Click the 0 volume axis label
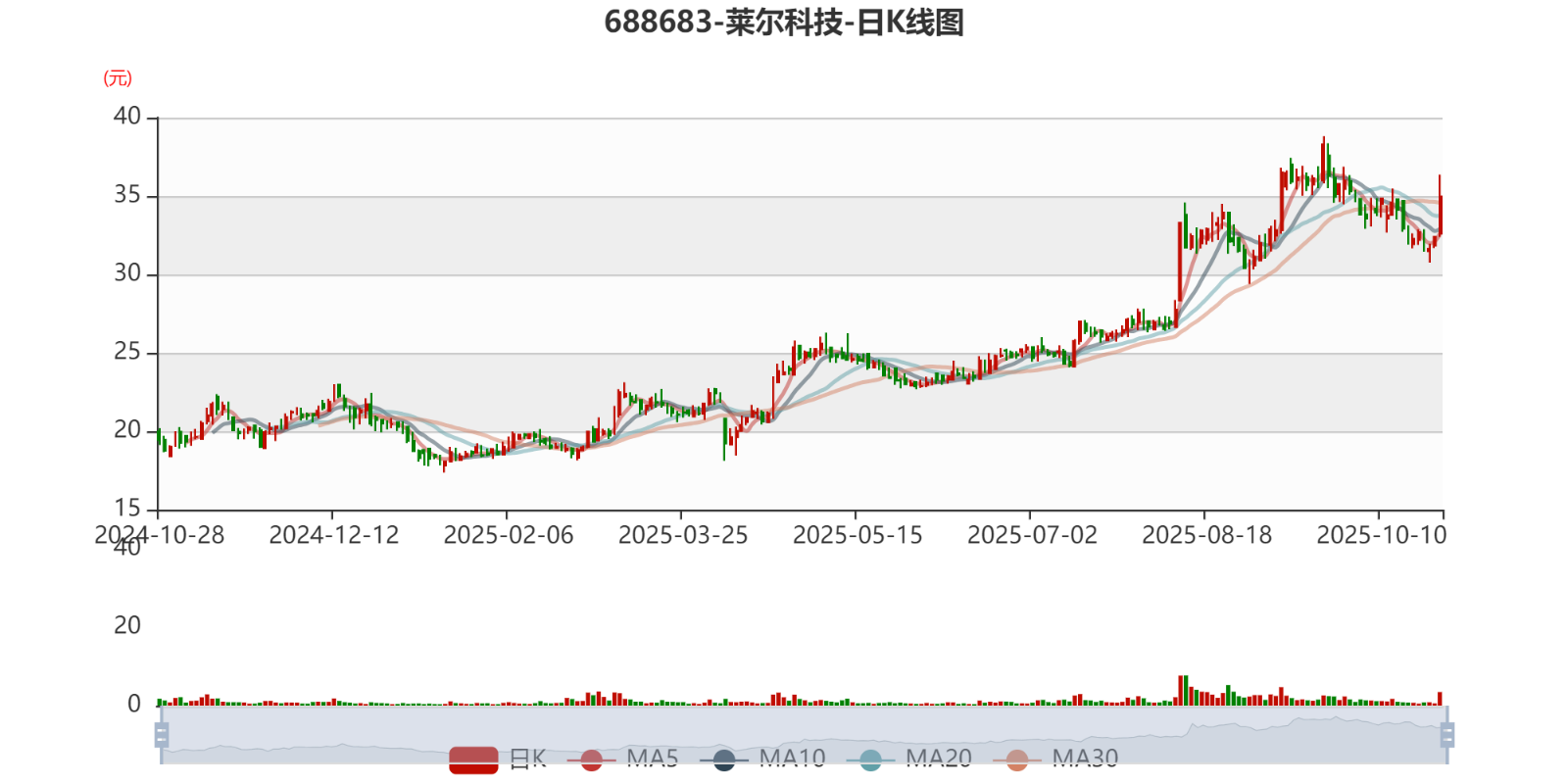This screenshot has width=1568, height=784. click(134, 704)
